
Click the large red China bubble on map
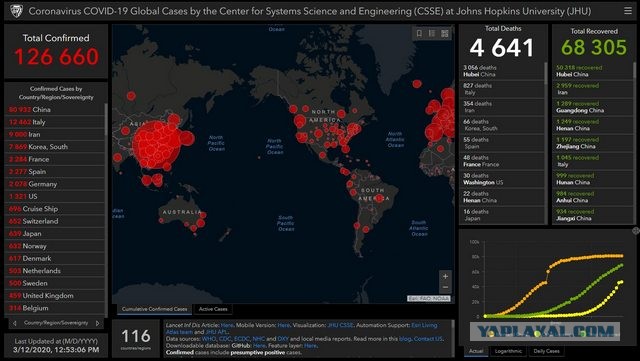click(156, 144)
